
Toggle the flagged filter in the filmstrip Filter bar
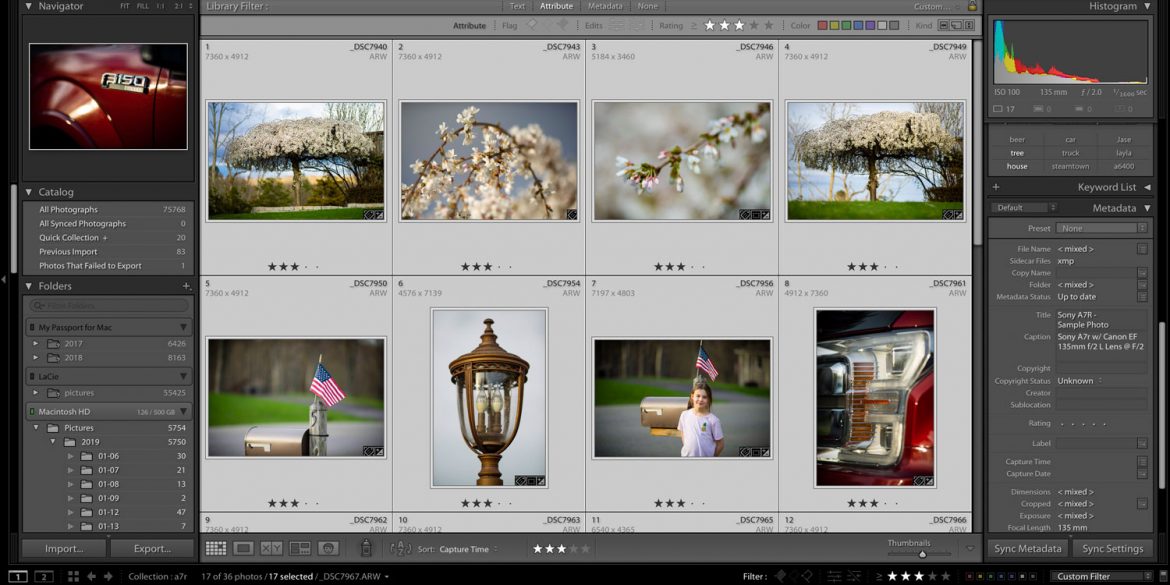(780, 576)
